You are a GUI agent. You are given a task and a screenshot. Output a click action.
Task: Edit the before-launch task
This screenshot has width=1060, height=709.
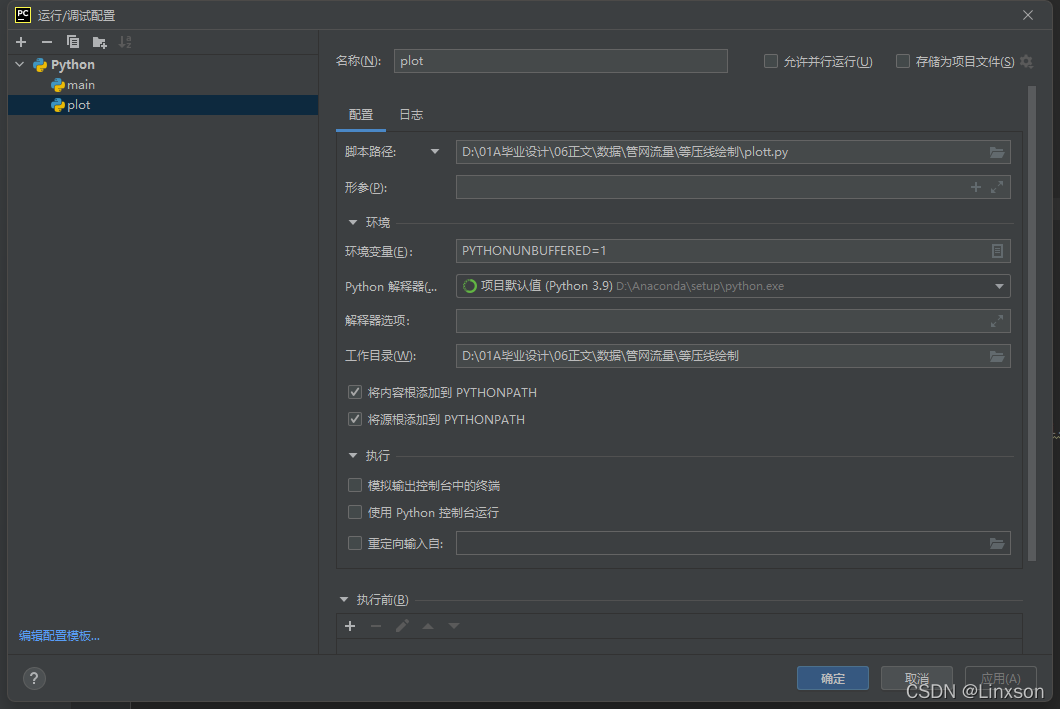click(402, 626)
